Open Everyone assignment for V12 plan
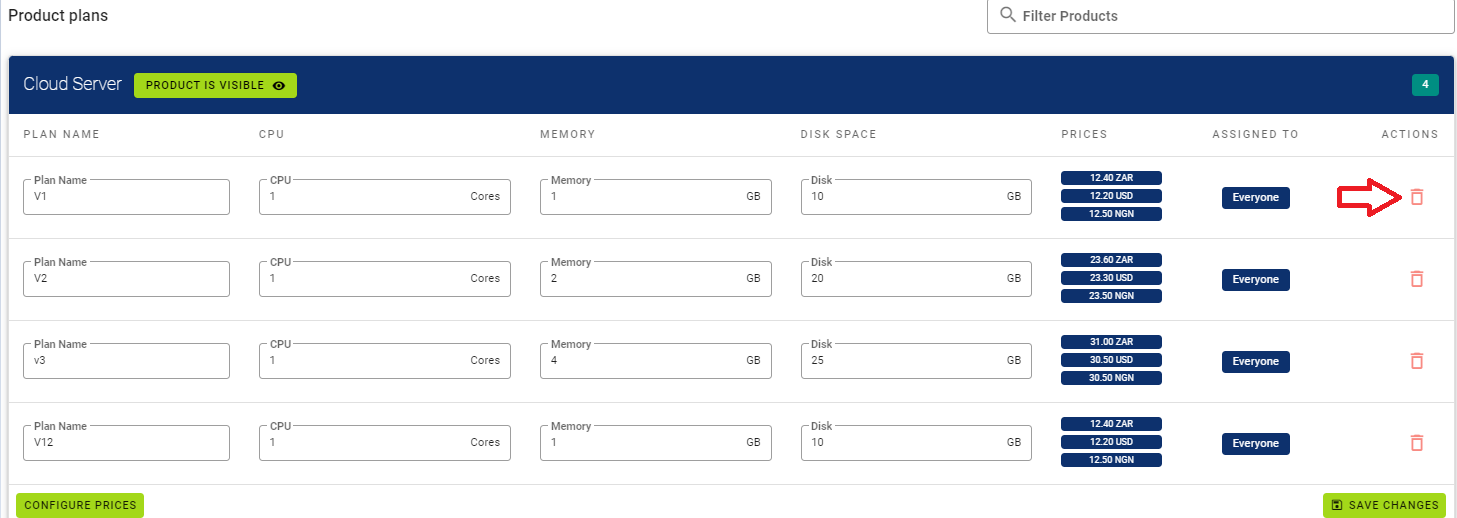 pos(1255,443)
